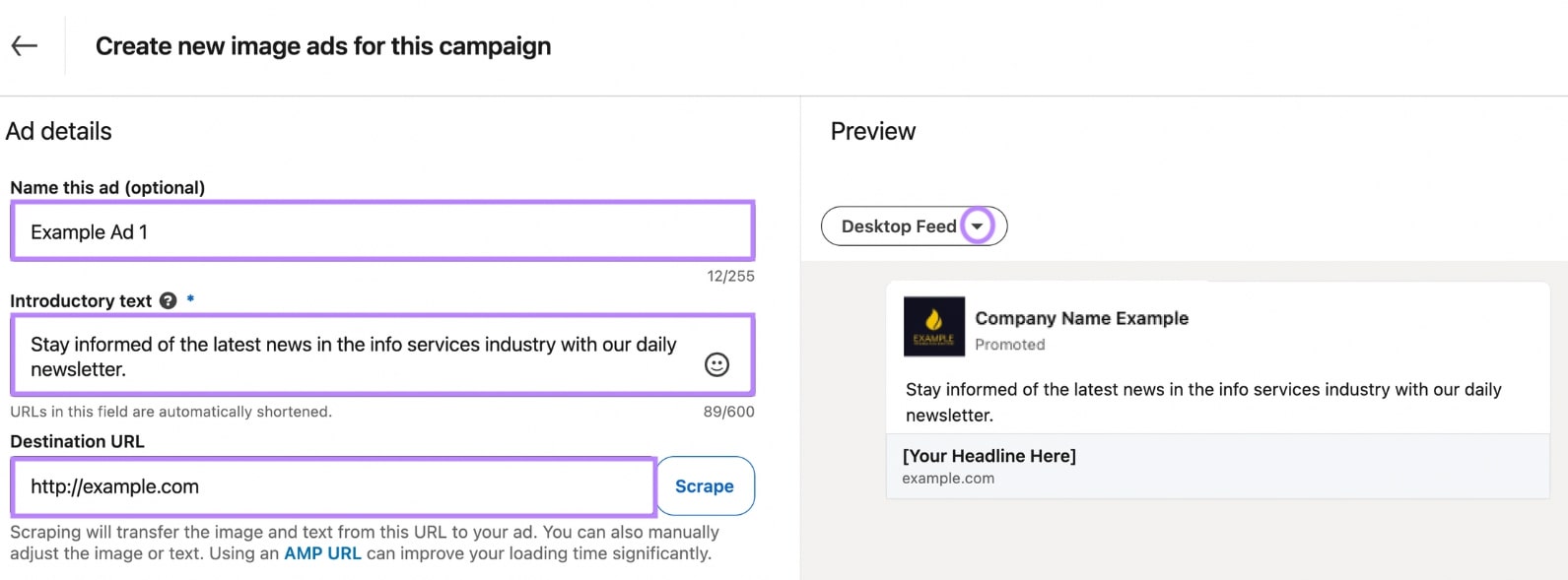
Task: Open the Introductory text help tooltip
Action: [x=168, y=301]
